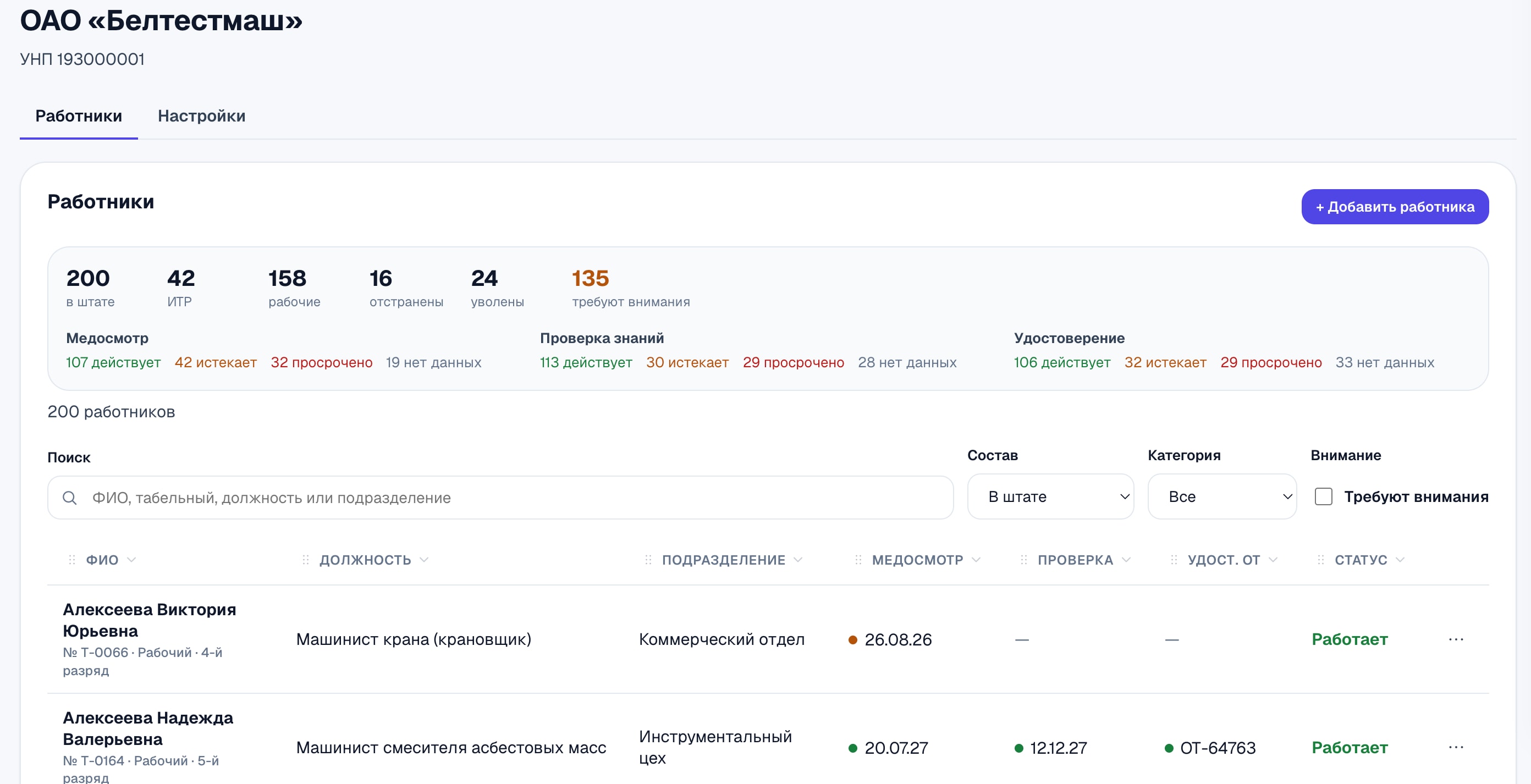
Task: Open worker Алексеева Надежда Валерьевна
Action: [148, 728]
